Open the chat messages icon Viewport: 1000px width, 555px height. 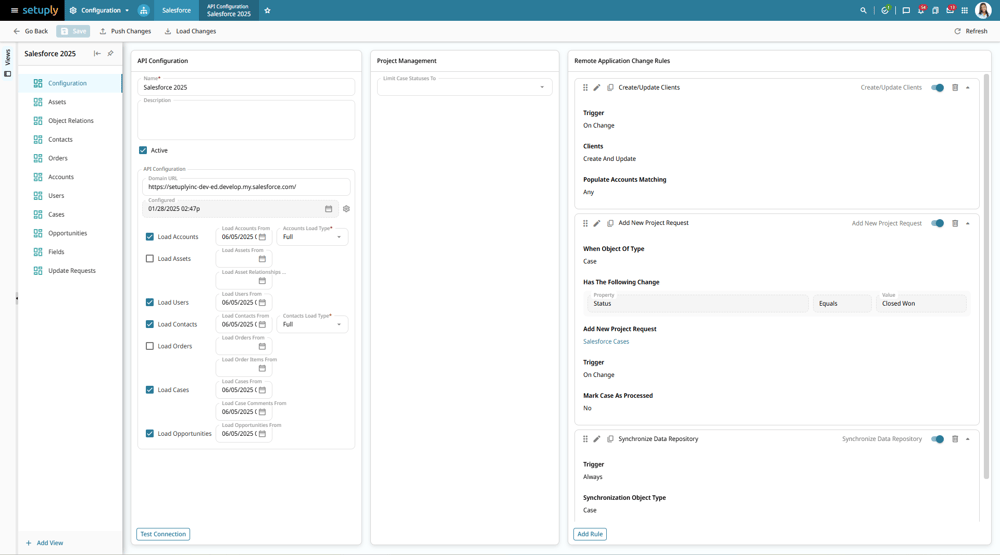point(906,10)
